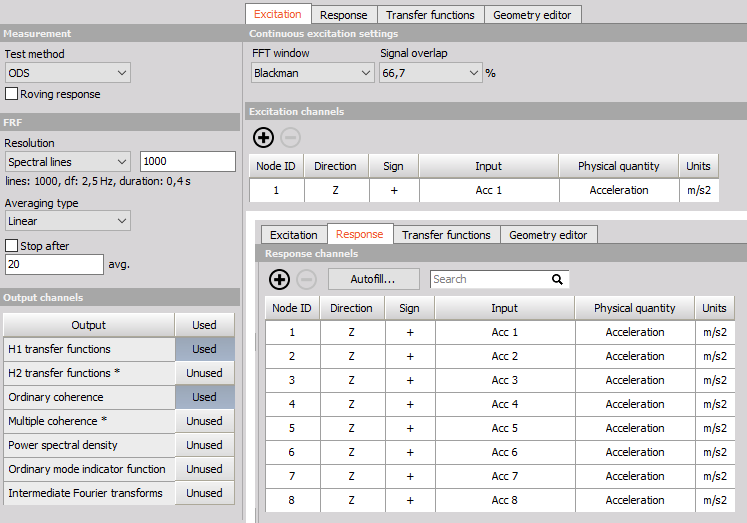Click Direction Z cell in excitation channel row

click(x=336, y=190)
